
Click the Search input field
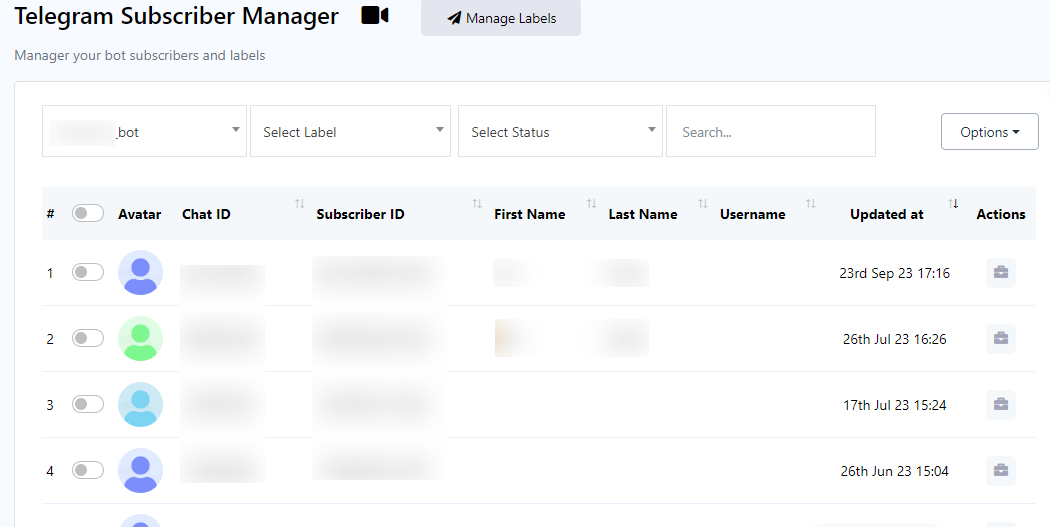coord(770,131)
